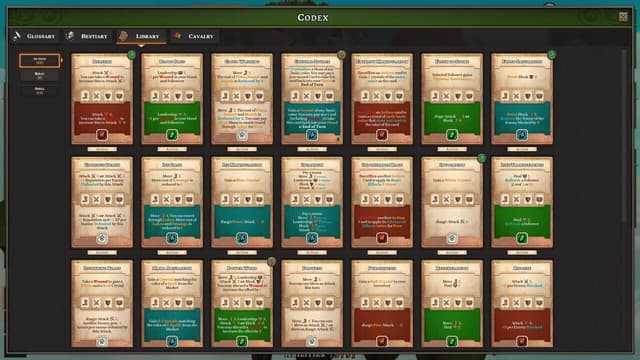640x360 pixels.
Task: Click label button under 'Selected Follower gains' card
Action: coord(452,149)
